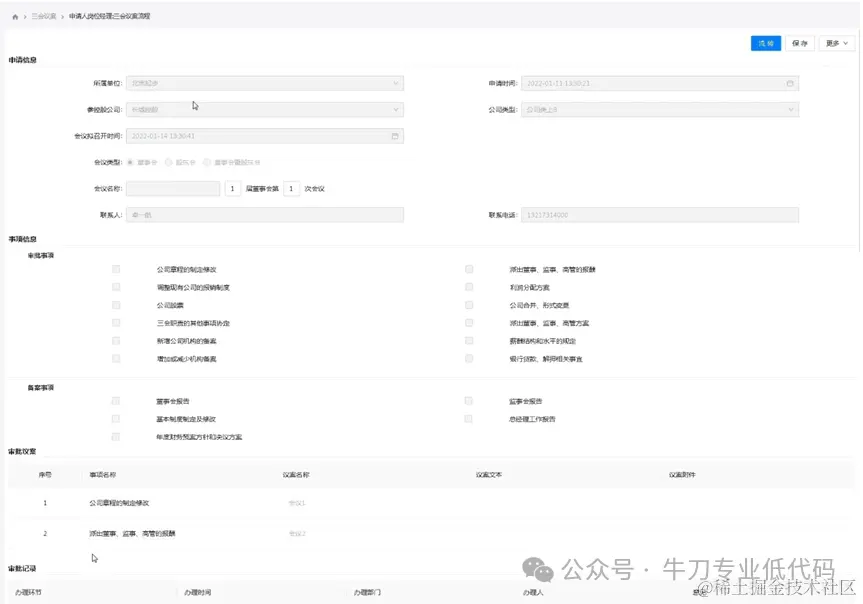
Task: Click the 申请时间 date field
Action: tap(660, 83)
